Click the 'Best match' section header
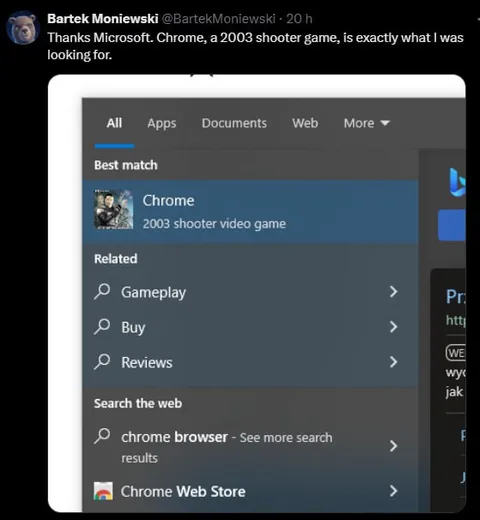 pyautogui.click(x=126, y=165)
